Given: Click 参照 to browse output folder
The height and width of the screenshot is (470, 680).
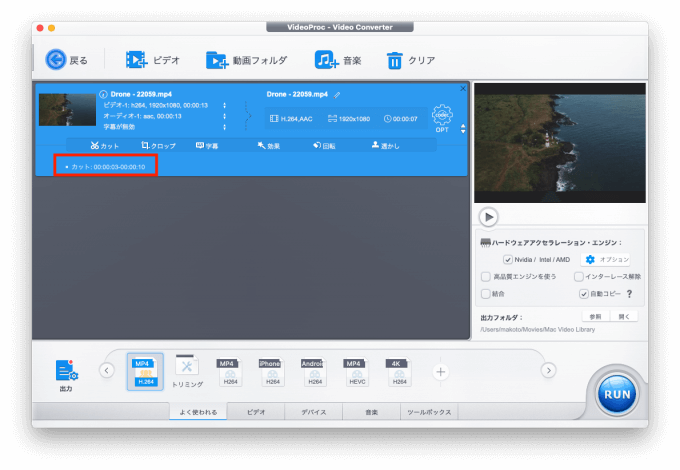Looking at the screenshot, I should 595,317.
